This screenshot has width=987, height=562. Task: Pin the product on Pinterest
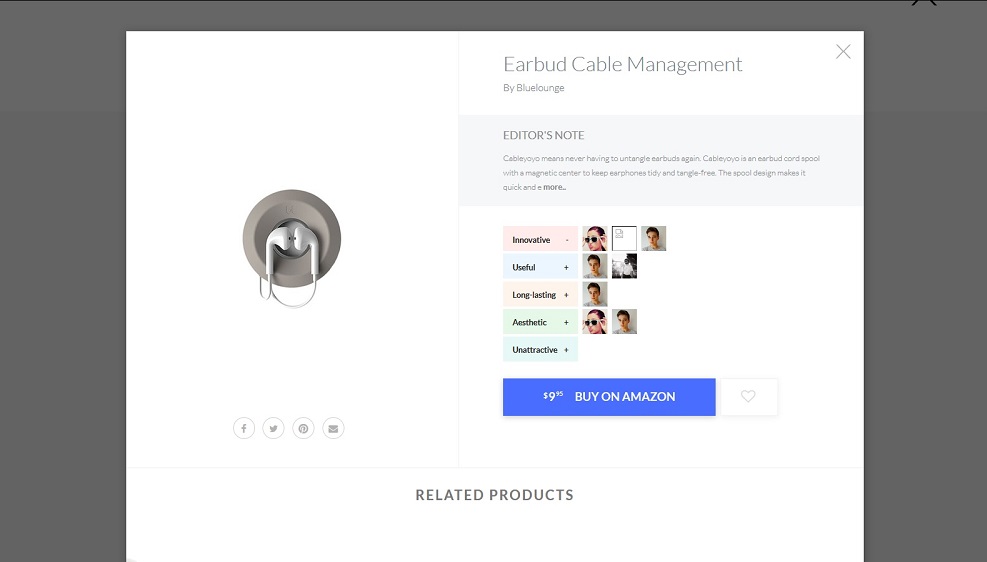pyautogui.click(x=303, y=428)
